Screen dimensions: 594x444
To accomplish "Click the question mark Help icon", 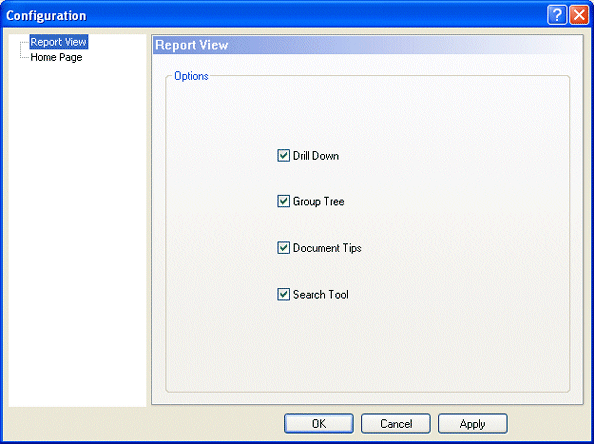I will 557,15.
